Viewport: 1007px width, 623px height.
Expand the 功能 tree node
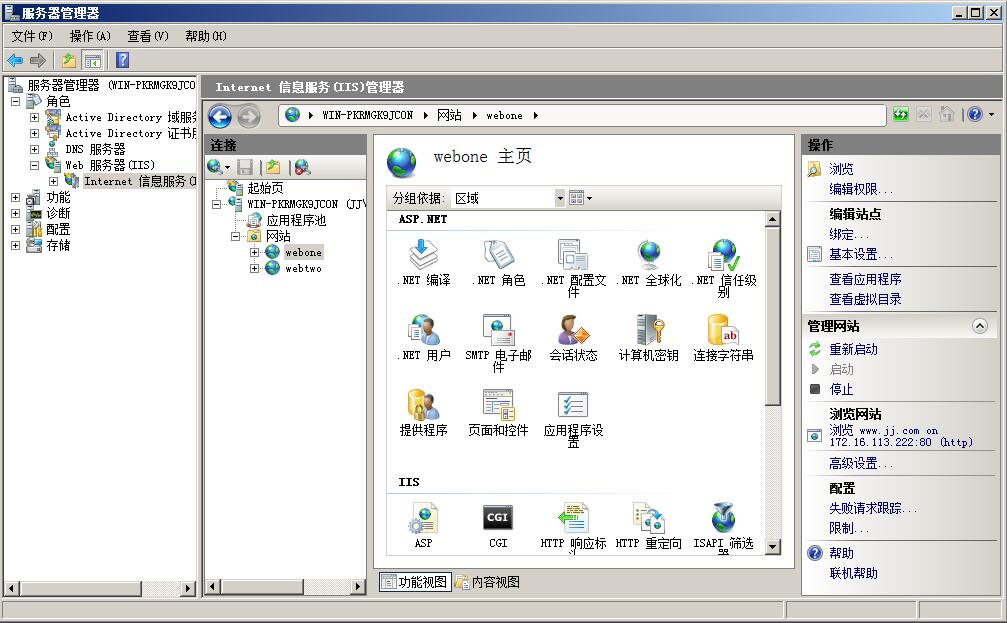tap(15, 197)
